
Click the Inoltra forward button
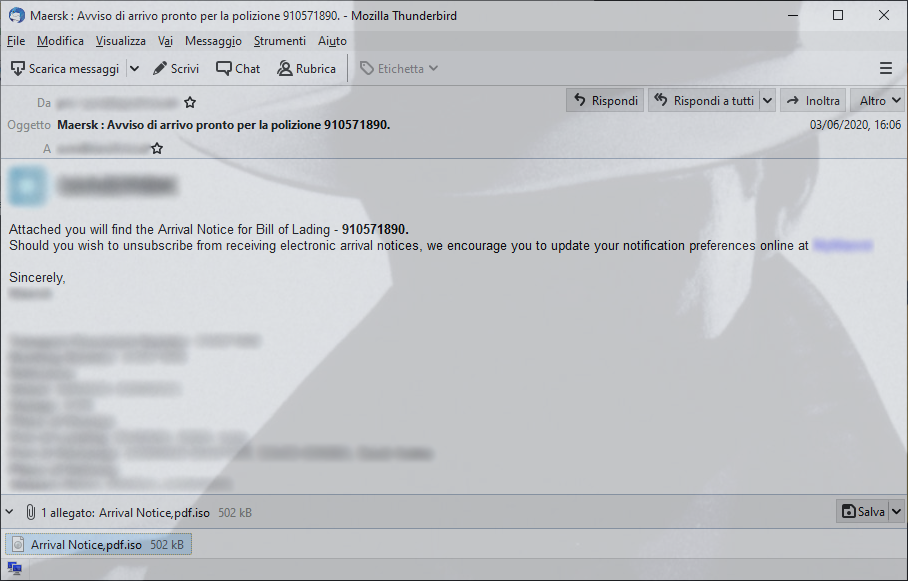[813, 101]
